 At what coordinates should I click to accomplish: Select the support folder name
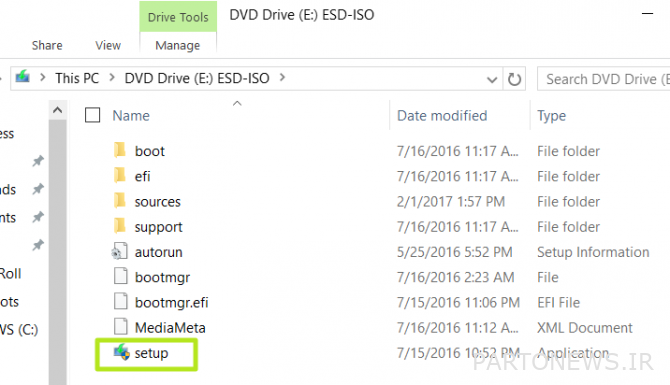coord(159,227)
